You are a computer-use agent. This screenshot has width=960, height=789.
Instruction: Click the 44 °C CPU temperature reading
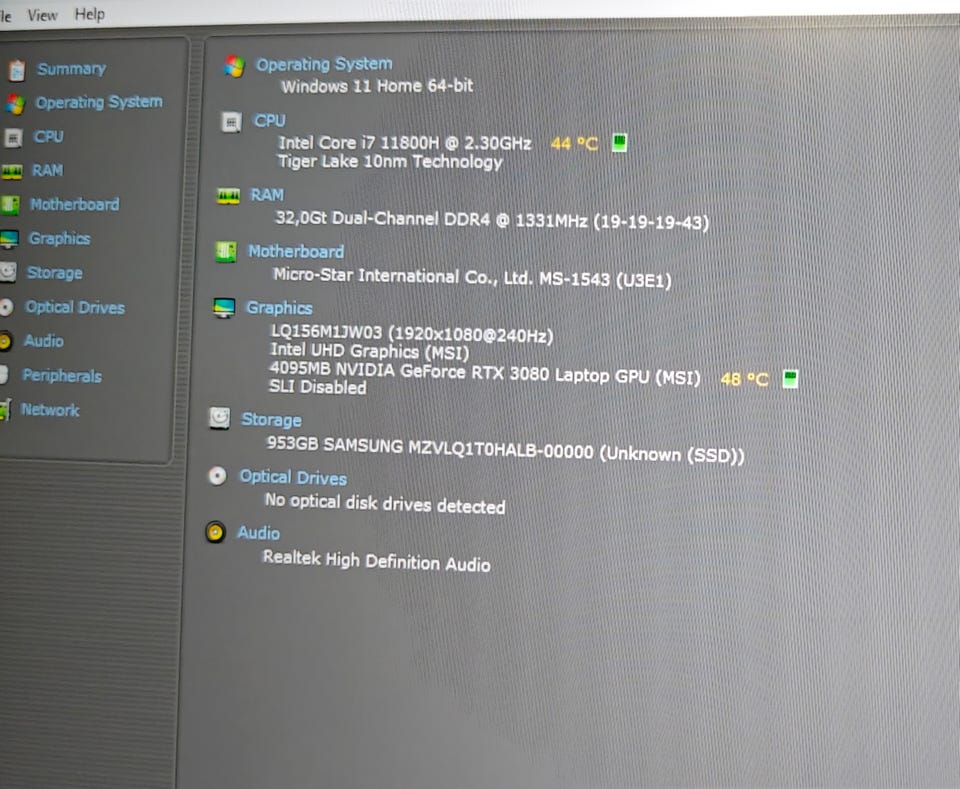click(574, 144)
